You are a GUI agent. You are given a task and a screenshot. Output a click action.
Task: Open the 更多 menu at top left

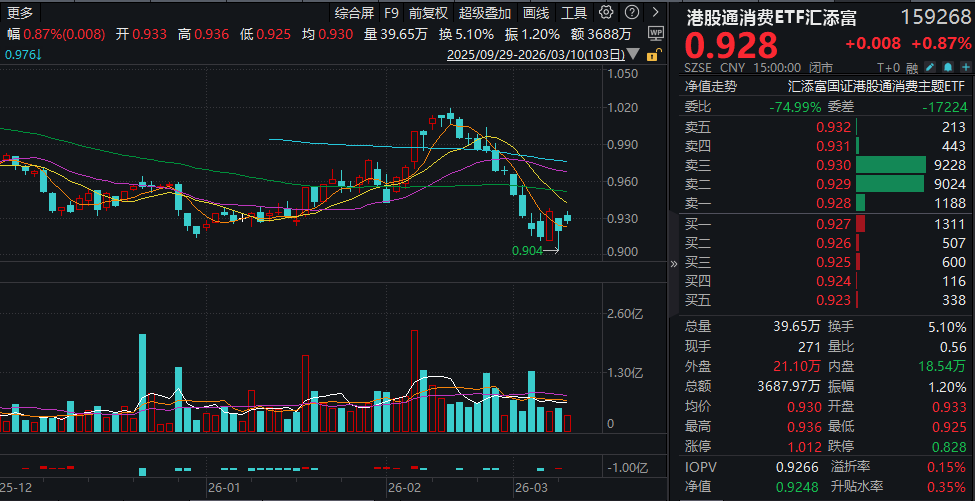coord(21,13)
